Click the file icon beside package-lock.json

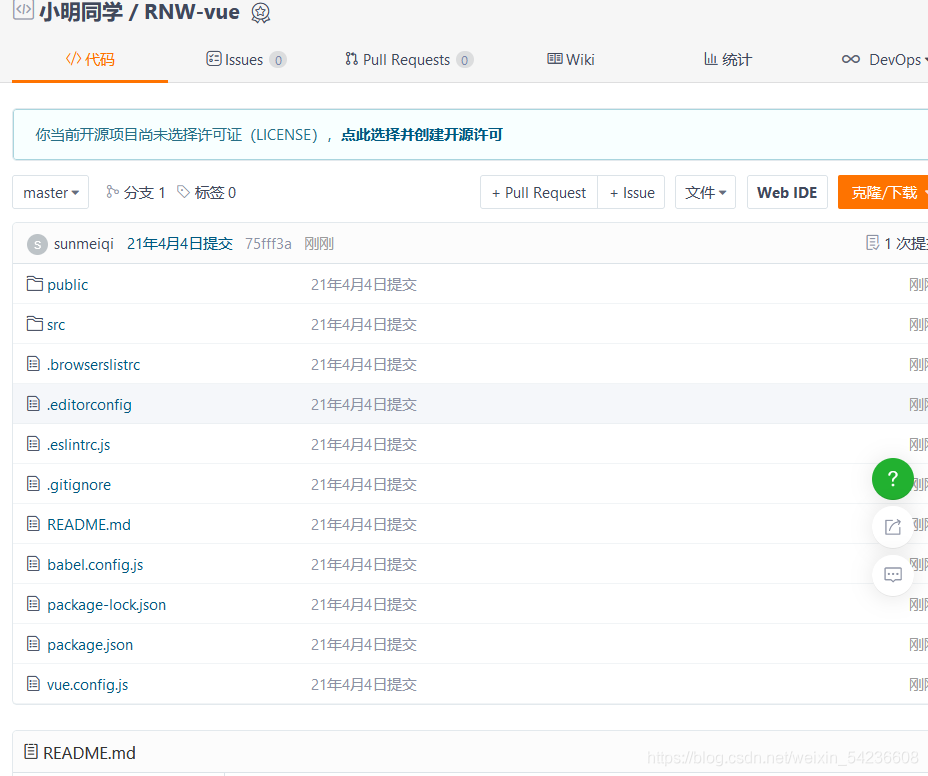coord(34,604)
